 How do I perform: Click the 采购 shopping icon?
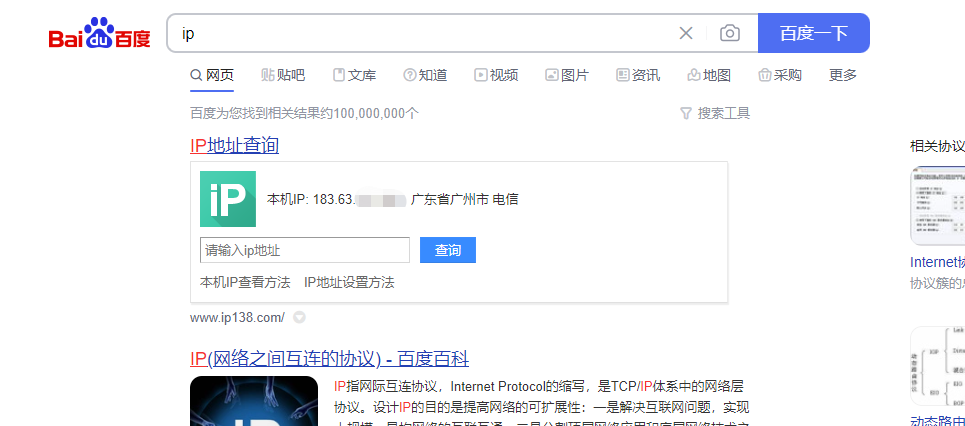[x=764, y=76]
